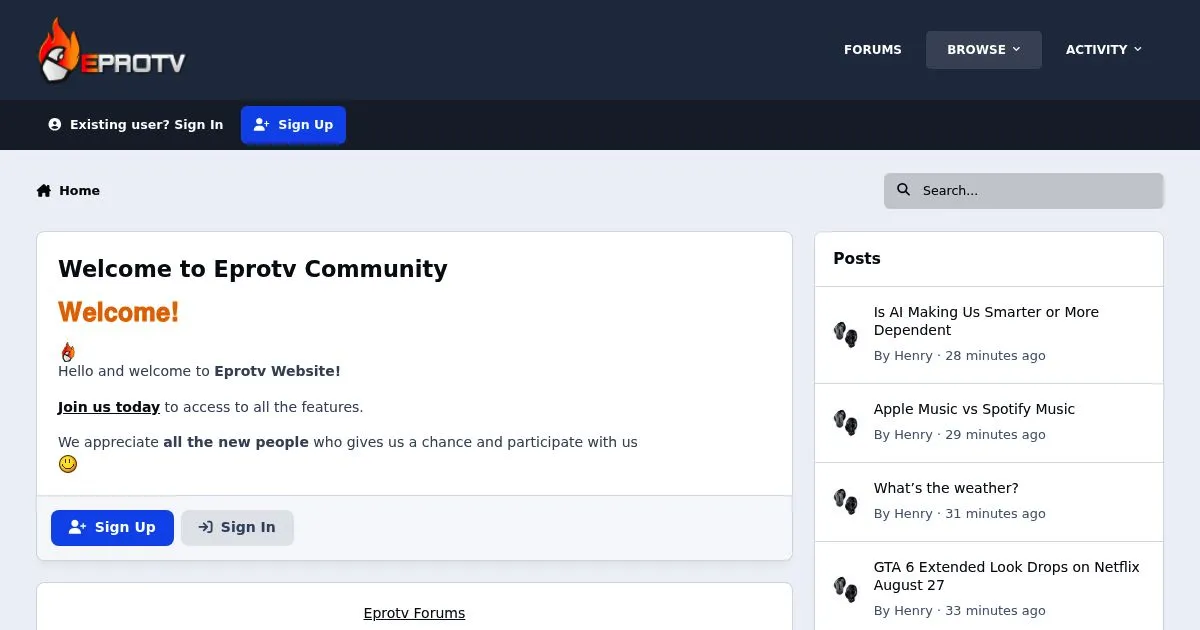Viewport: 1200px width, 630px height.
Task: Click the Home house icon in breadcrumb
Action: pyautogui.click(x=44, y=190)
